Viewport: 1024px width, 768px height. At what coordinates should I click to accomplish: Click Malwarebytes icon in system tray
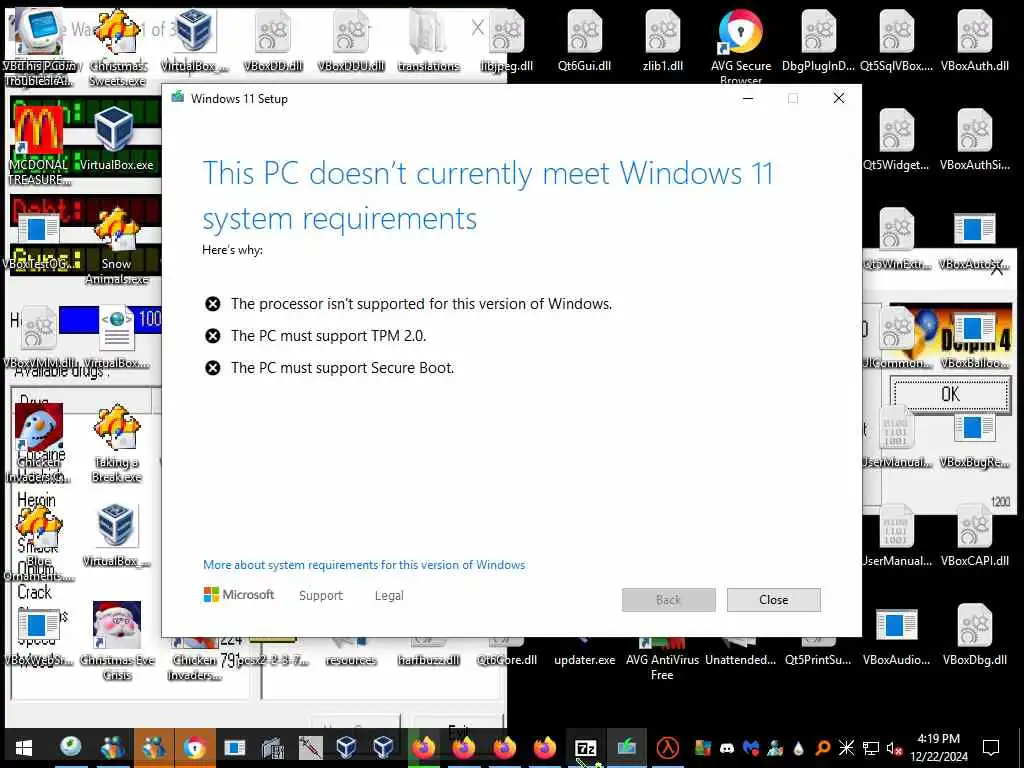751,748
